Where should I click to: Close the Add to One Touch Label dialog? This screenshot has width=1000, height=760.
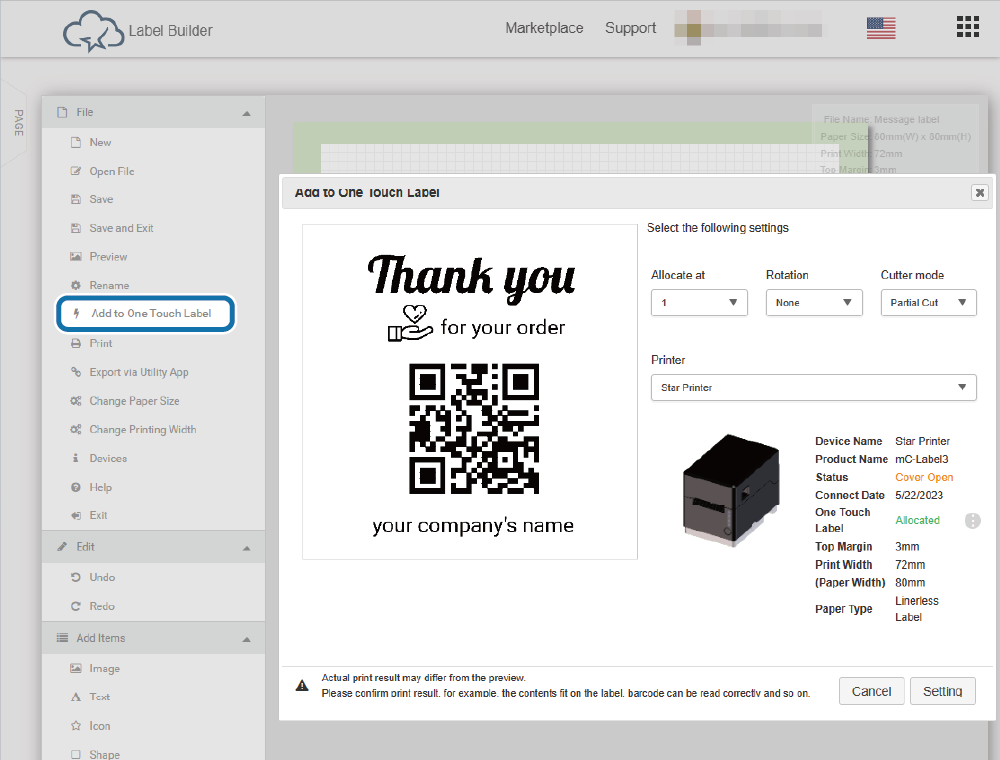point(980,193)
